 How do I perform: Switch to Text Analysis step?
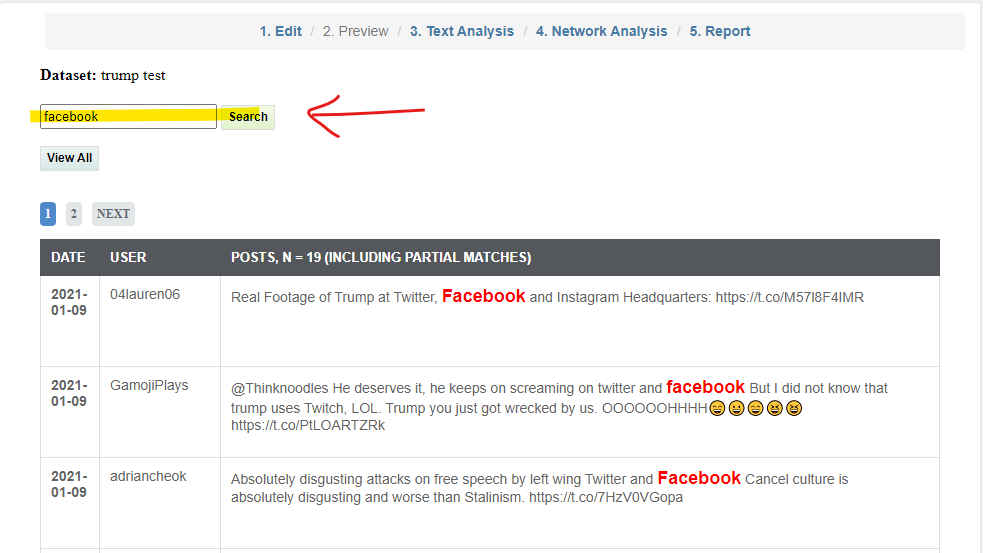pyautogui.click(x=461, y=31)
